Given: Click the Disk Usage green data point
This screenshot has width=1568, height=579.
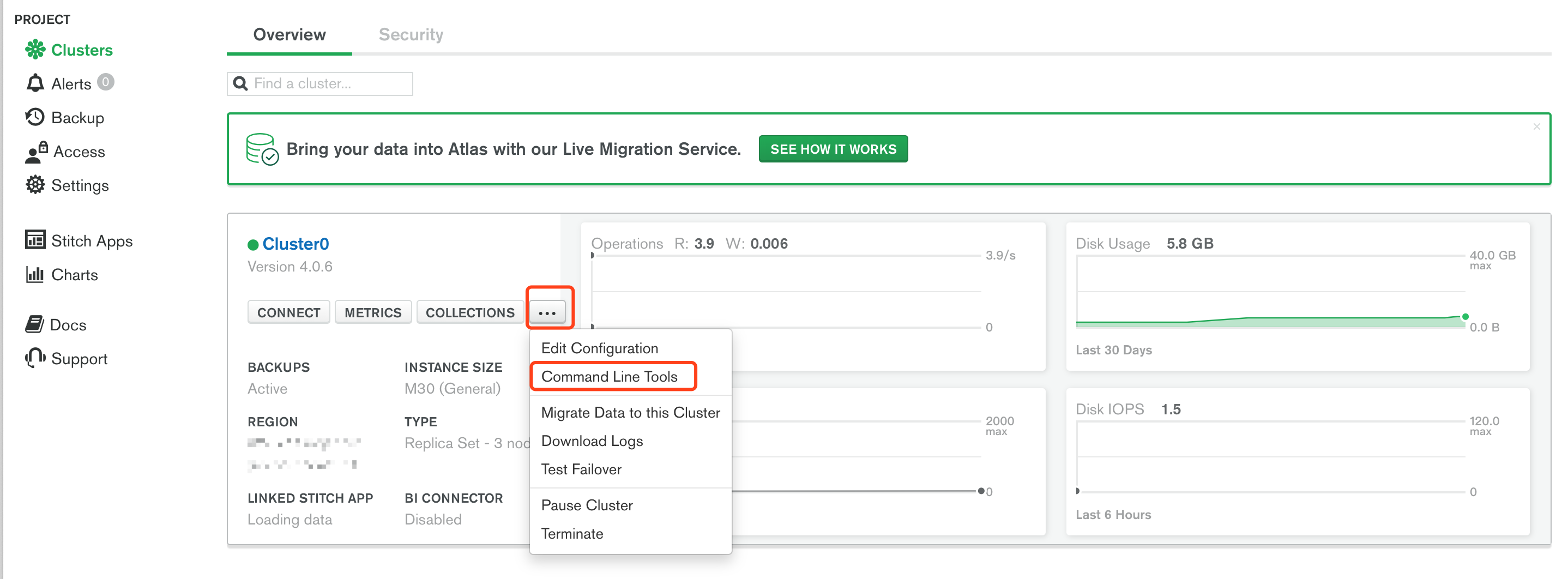Looking at the screenshot, I should point(1465,317).
